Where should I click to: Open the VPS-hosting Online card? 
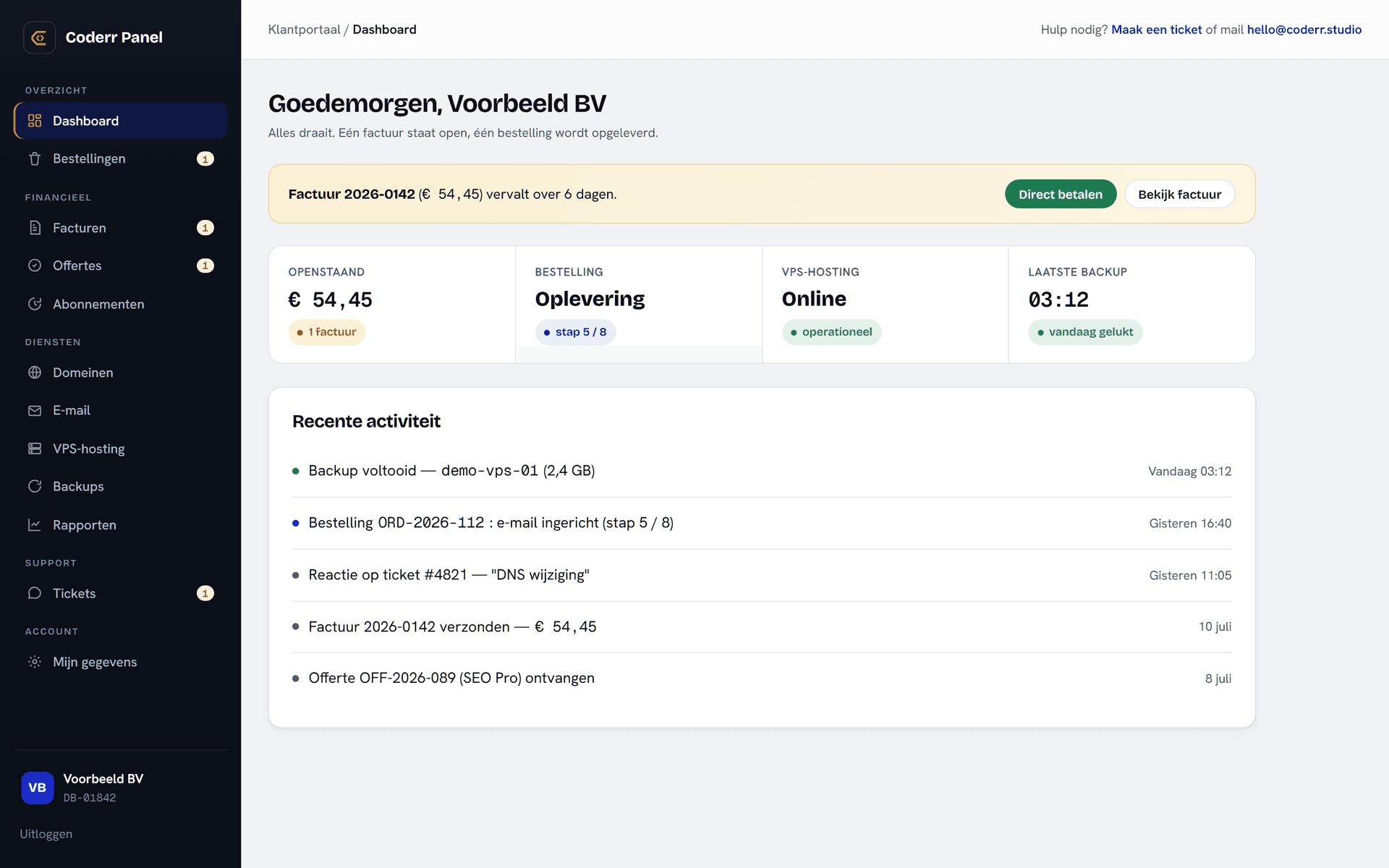pyautogui.click(x=885, y=304)
